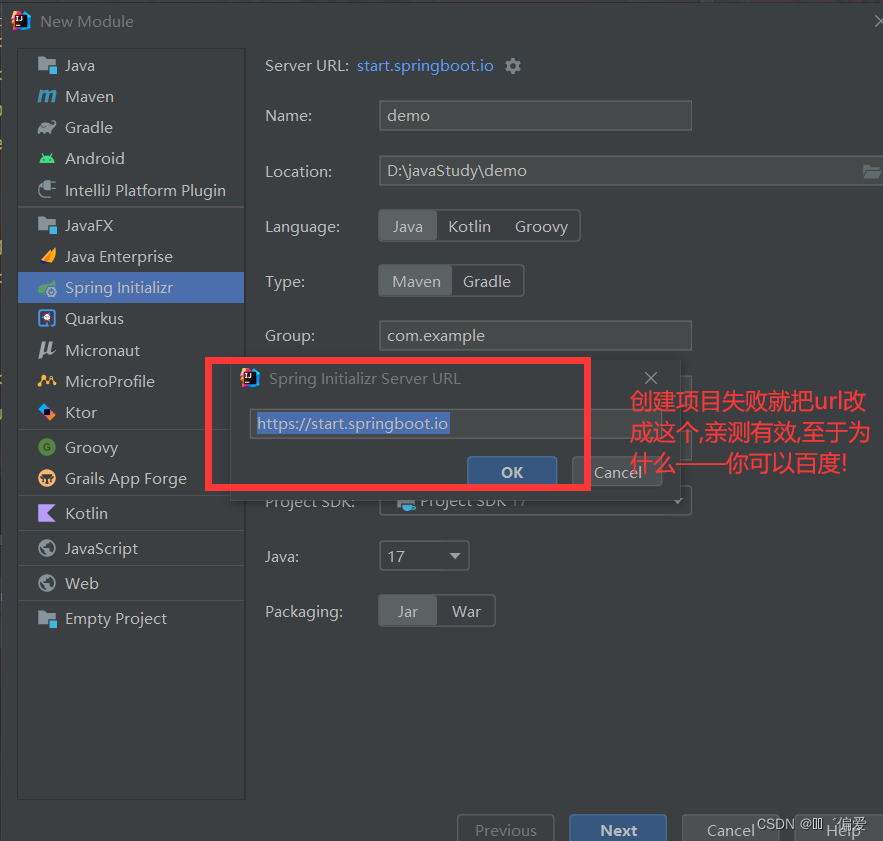The image size is (883, 841).
Task: Click the Maven 'm' icon
Action: tap(47, 96)
